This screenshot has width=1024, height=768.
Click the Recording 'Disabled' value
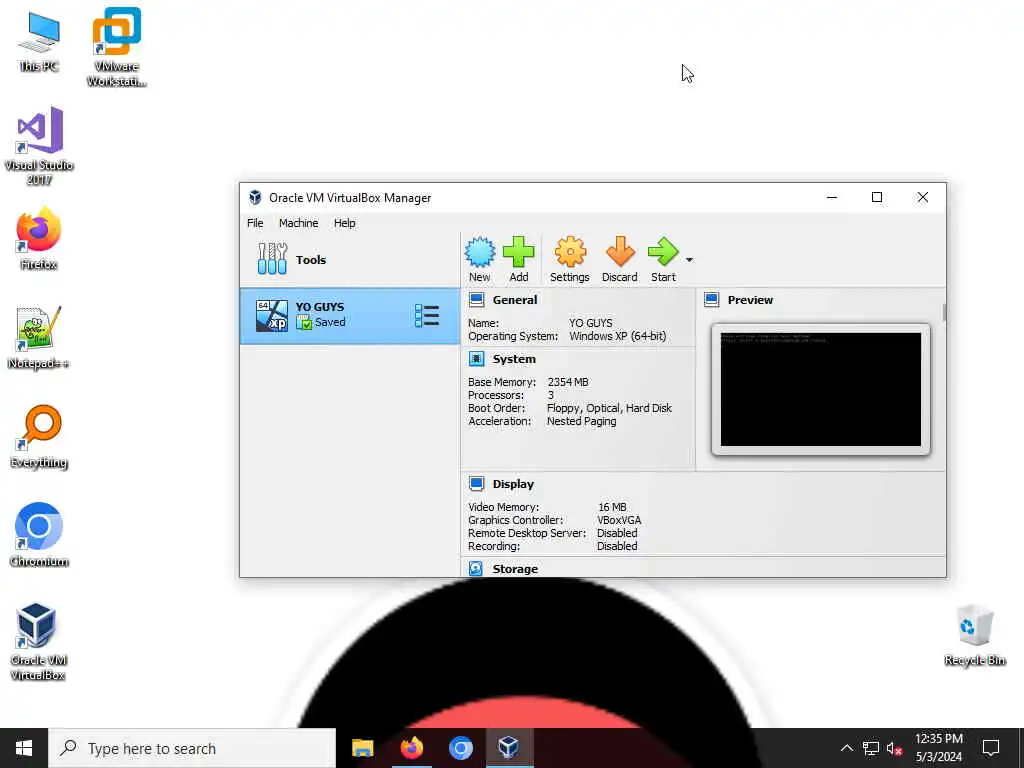point(616,546)
